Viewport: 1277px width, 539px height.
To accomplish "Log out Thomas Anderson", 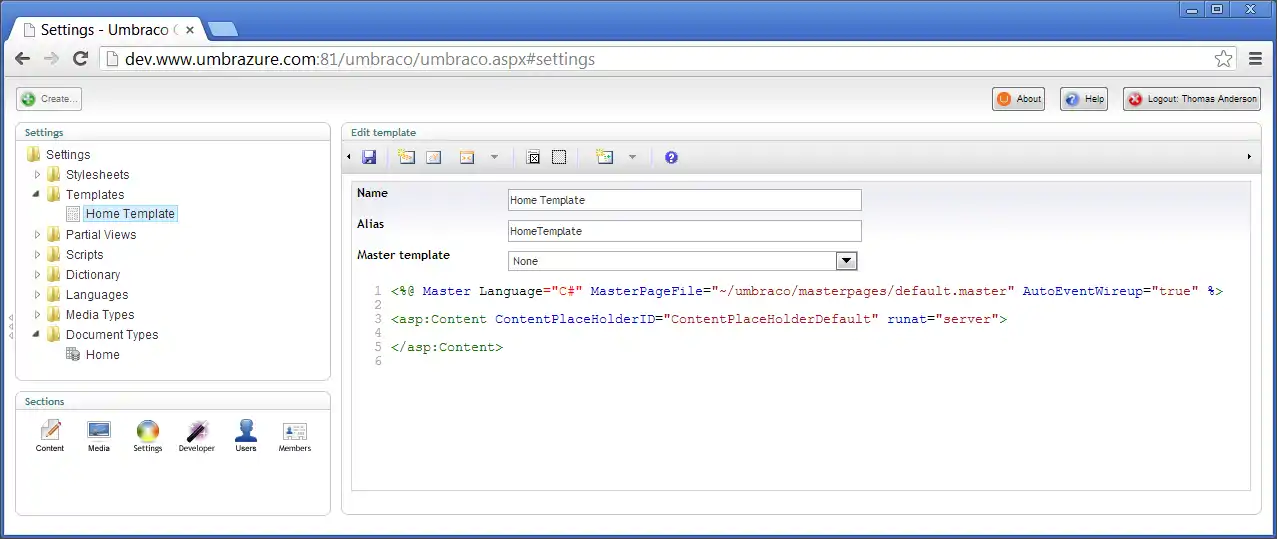I will coord(1192,99).
